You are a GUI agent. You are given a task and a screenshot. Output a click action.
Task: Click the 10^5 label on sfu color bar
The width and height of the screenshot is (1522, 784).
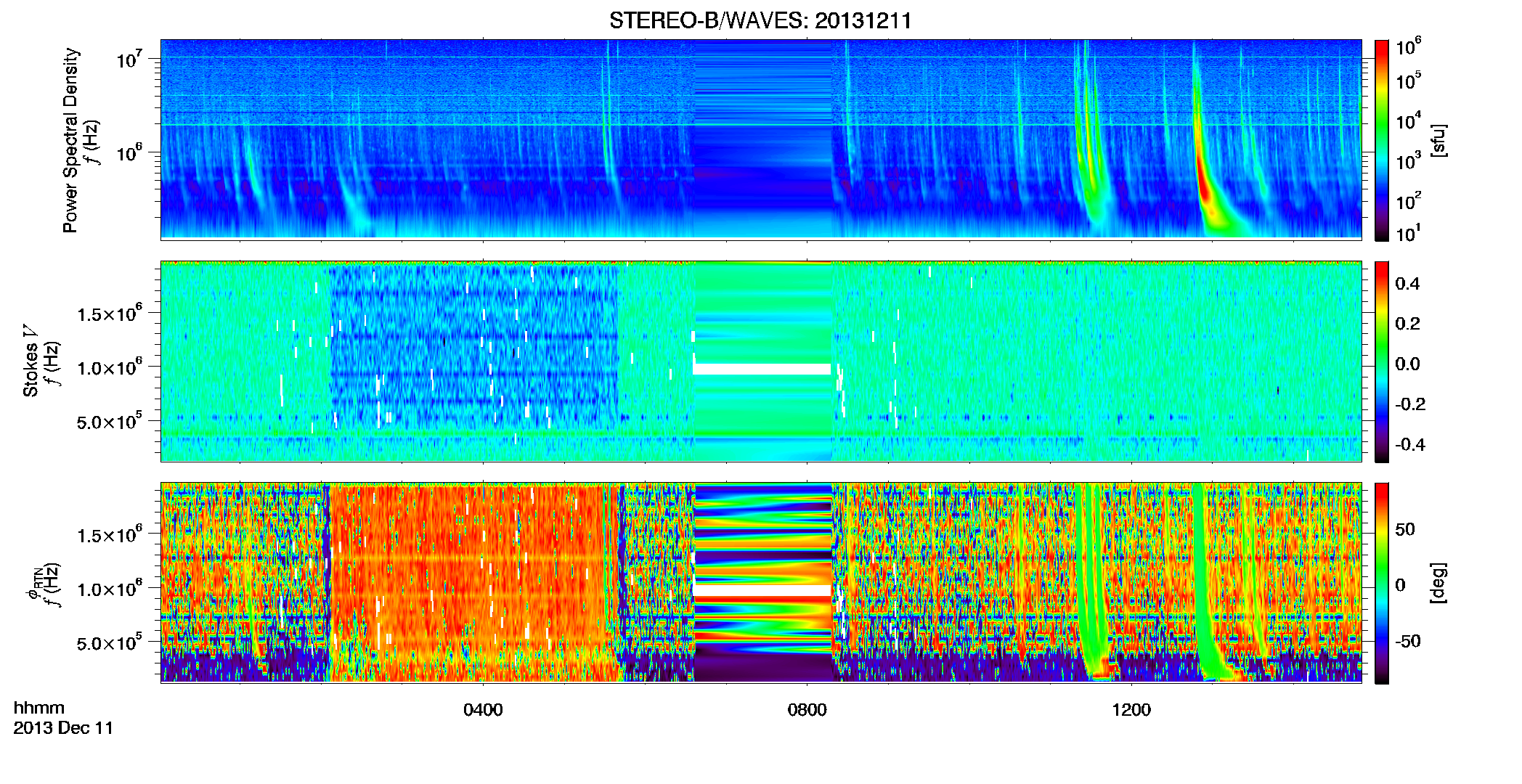1409,81
